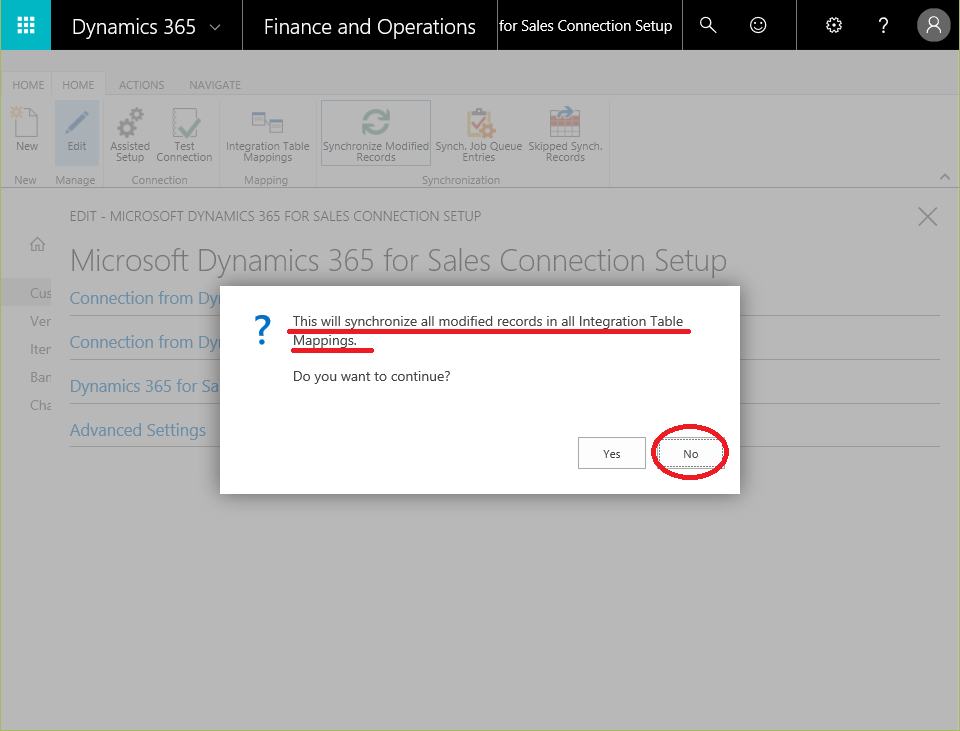Open Integration Table Mappings

pos(268,134)
